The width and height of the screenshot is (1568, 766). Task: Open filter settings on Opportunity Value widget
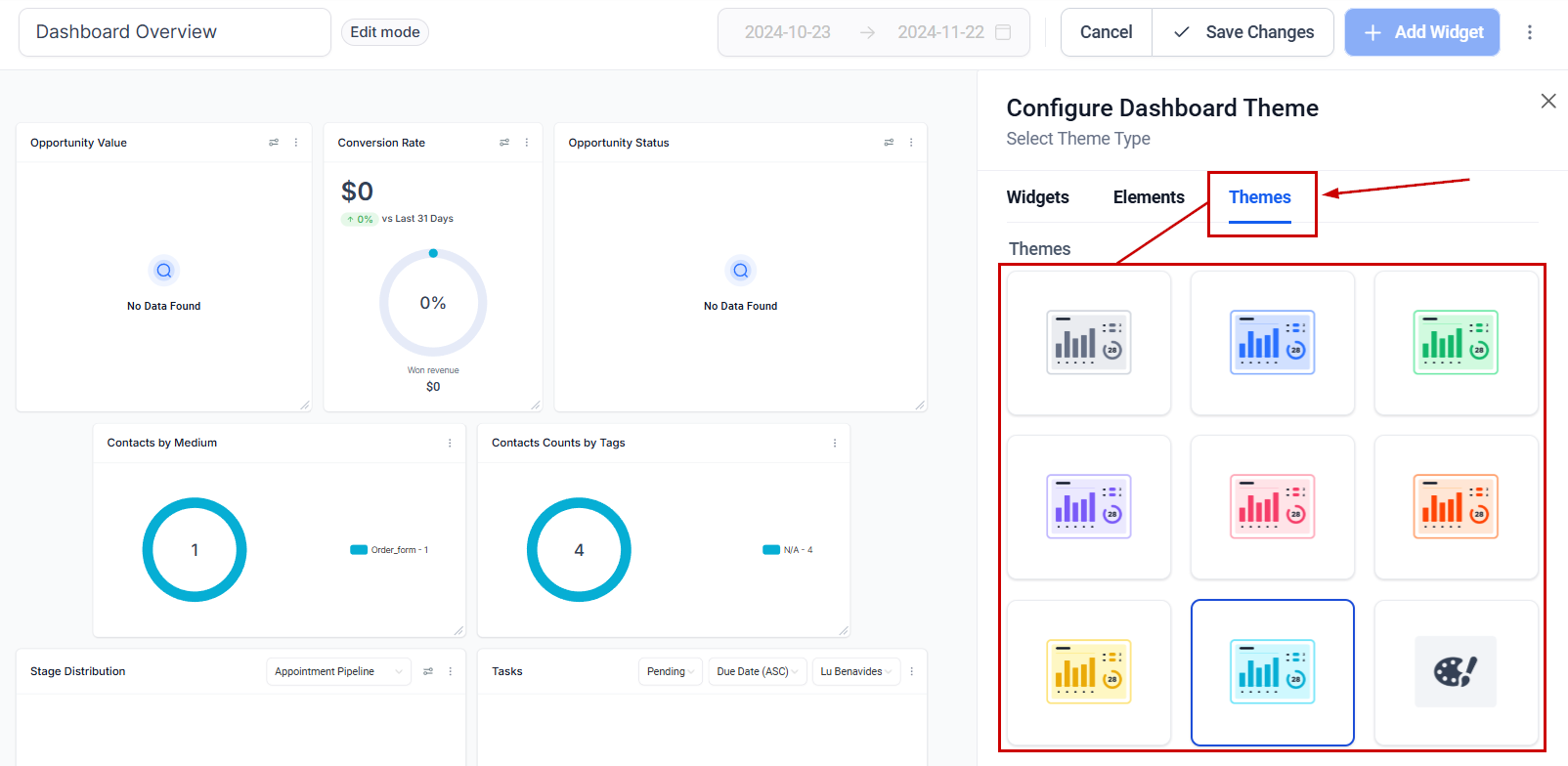(x=274, y=143)
